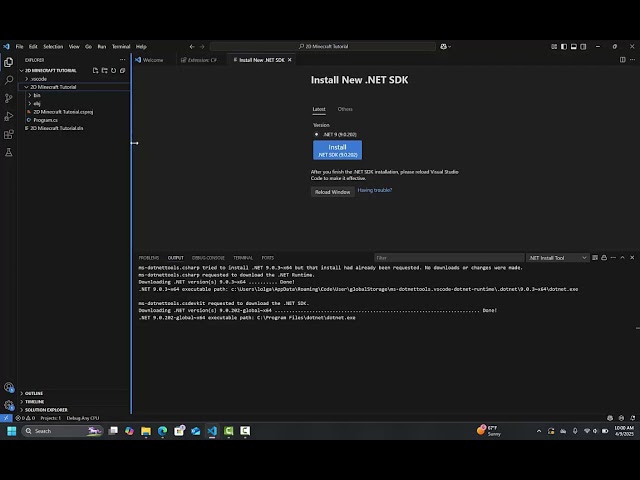Refresh the Explorer file tree
Screen dimensions: 640x480
(x=113, y=71)
